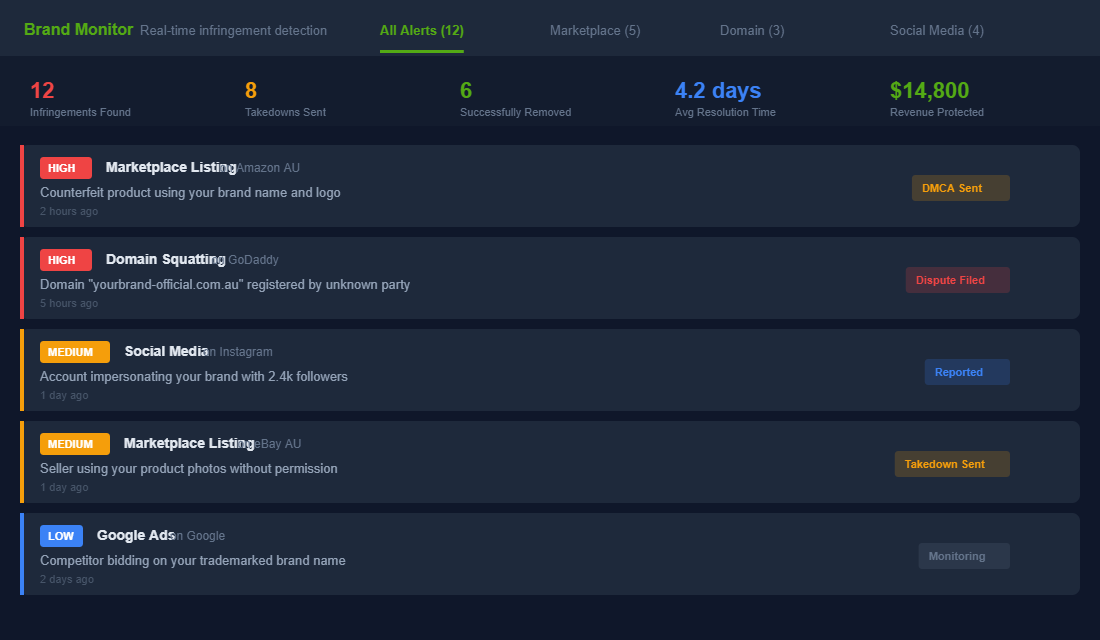
Task: Click the red Infringements Found counter
Action: [x=42, y=89]
